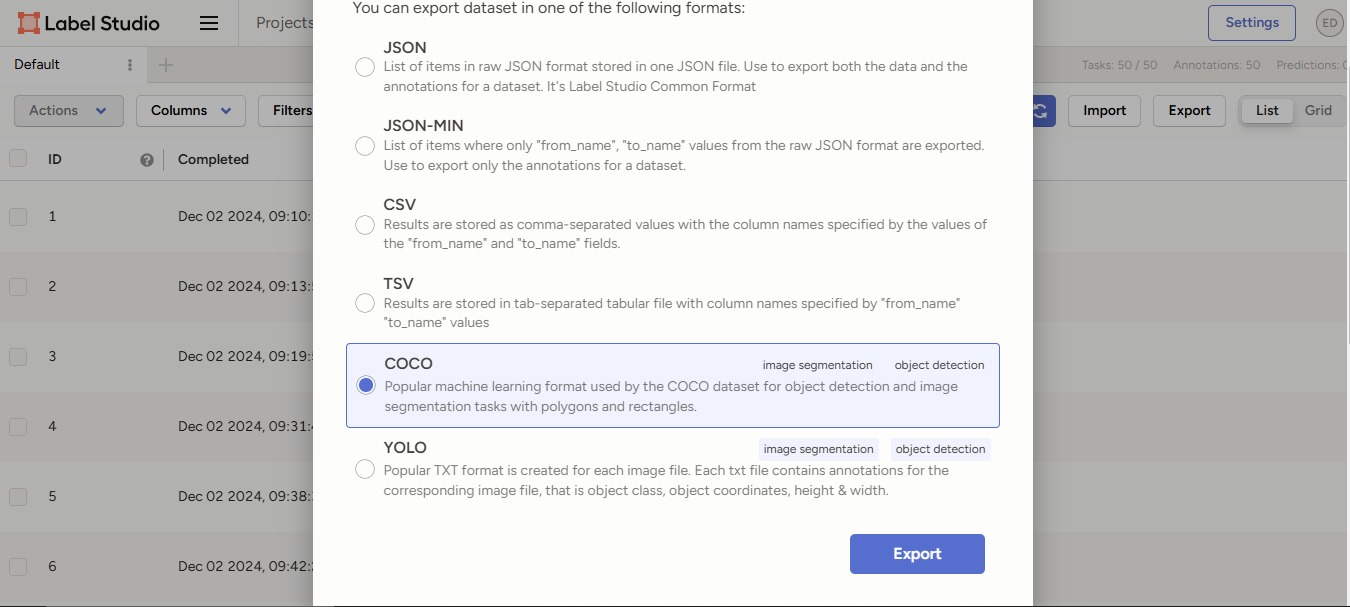Expand the Columns dropdown
The height and width of the screenshot is (607, 1350).
tap(190, 111)
